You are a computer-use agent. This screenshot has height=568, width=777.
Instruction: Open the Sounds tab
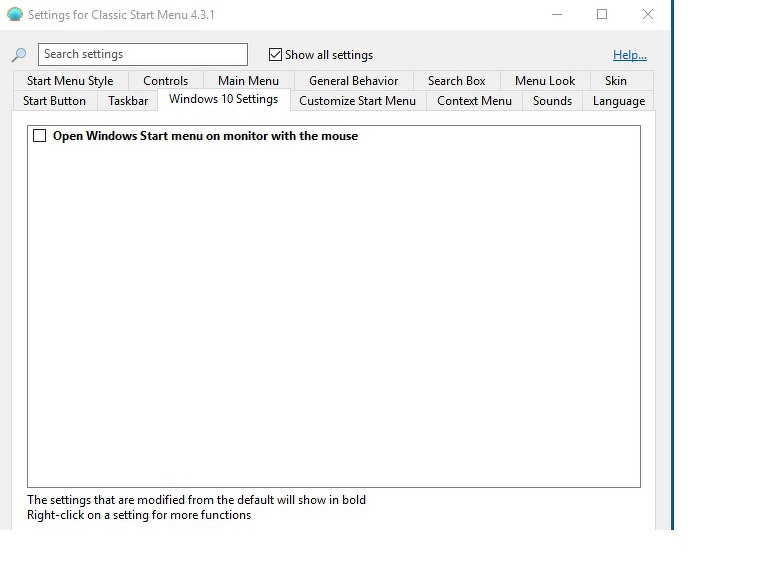point(552,101)
